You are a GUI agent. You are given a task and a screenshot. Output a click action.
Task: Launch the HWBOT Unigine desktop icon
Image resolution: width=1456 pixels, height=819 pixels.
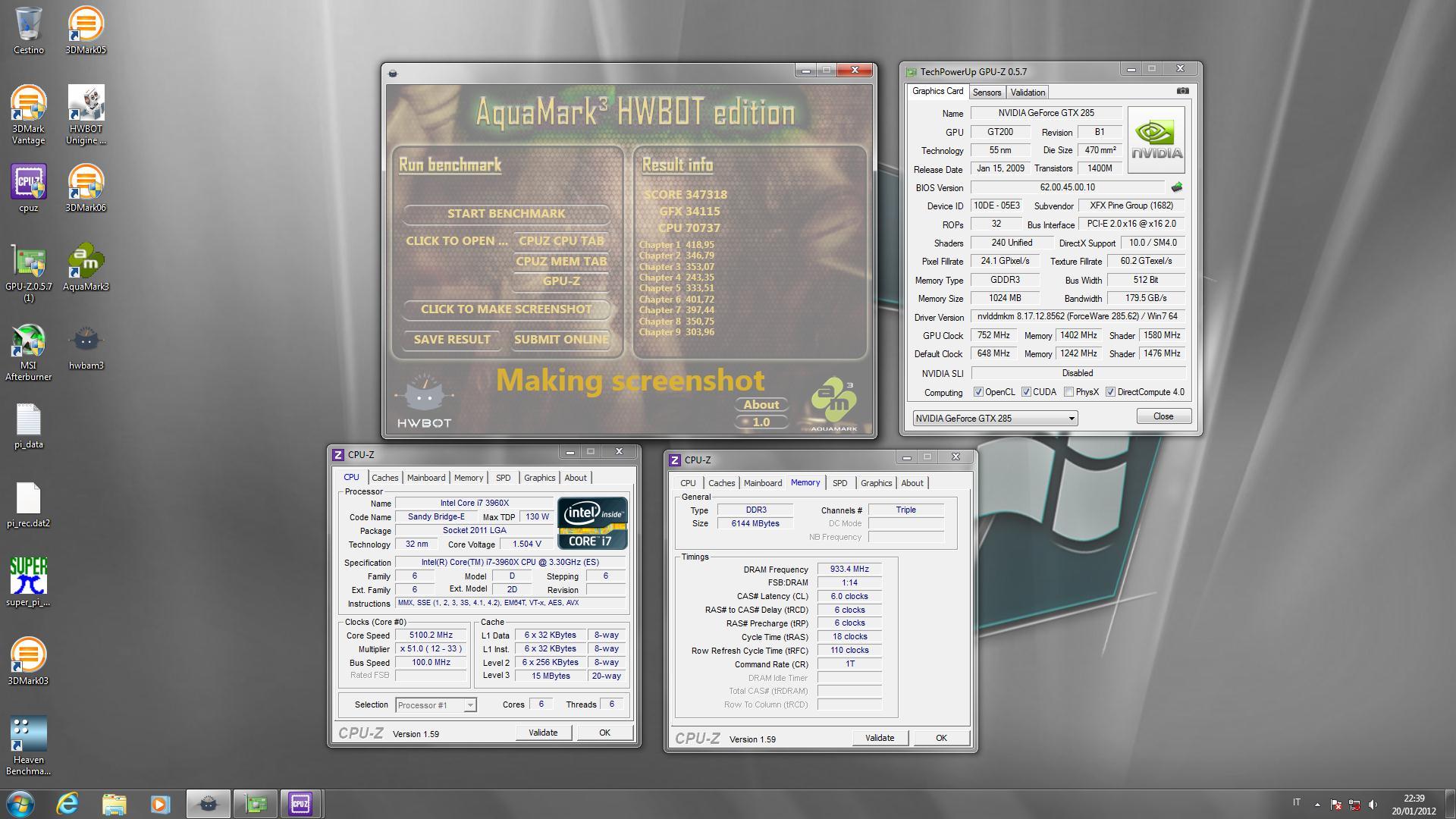click(86, 115)
